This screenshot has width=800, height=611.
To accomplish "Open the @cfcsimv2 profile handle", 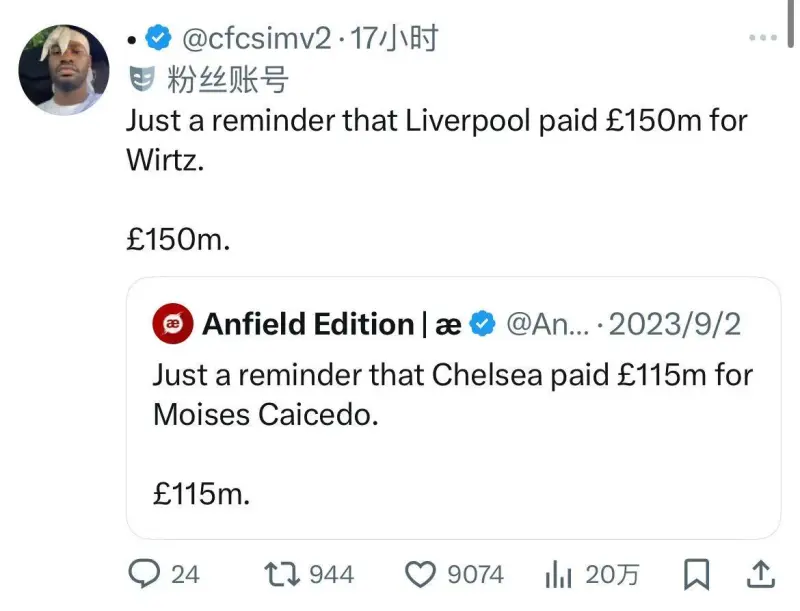I will [254, 38].
